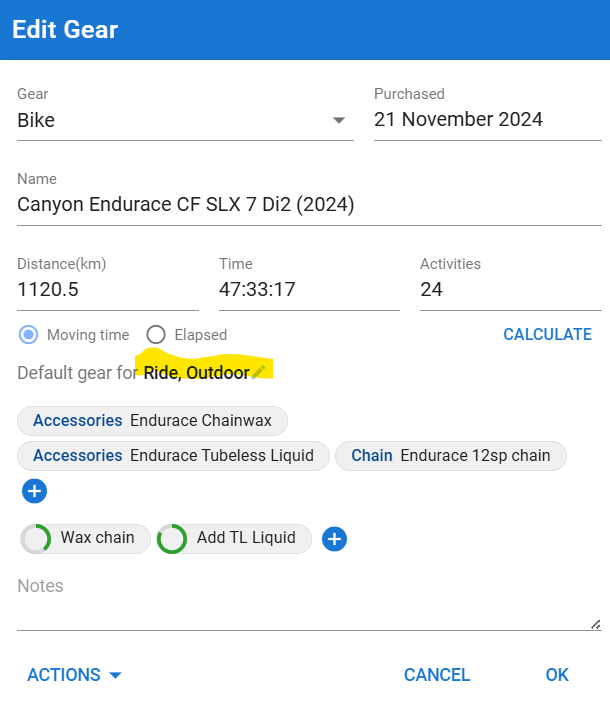Focus the bike Name text field
Image resolution: width=610 pixels, height=705 pixels.
(309, 205)
